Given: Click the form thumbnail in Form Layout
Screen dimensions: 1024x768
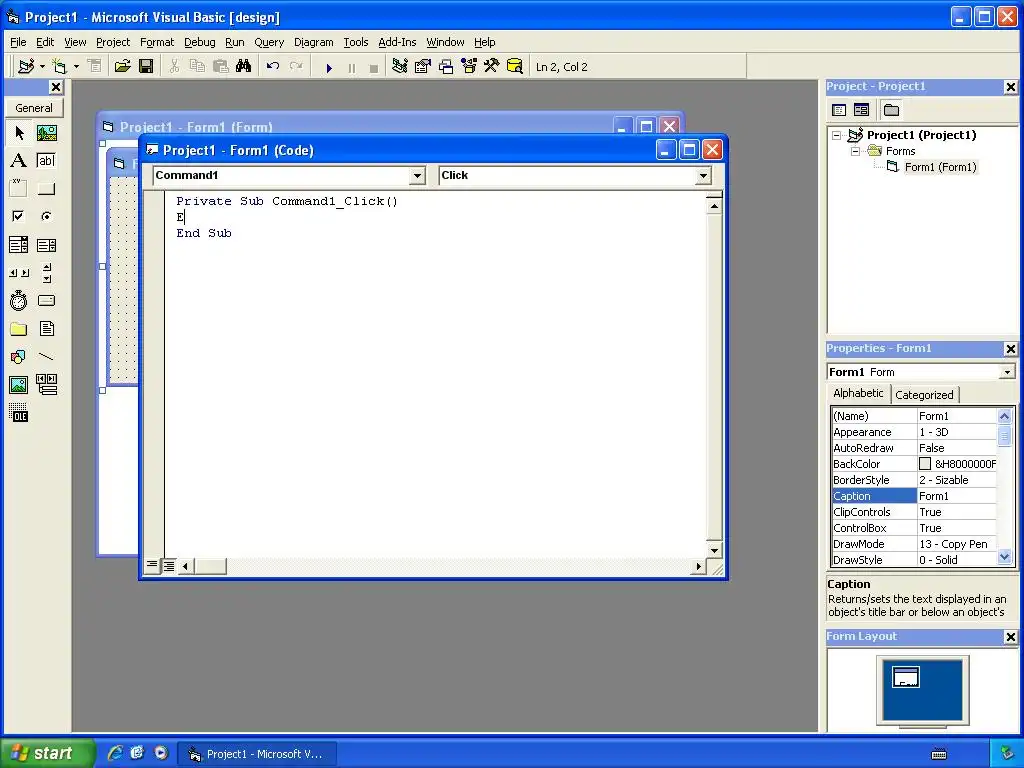Looking at the screenshot, I should tap(906, 677).
